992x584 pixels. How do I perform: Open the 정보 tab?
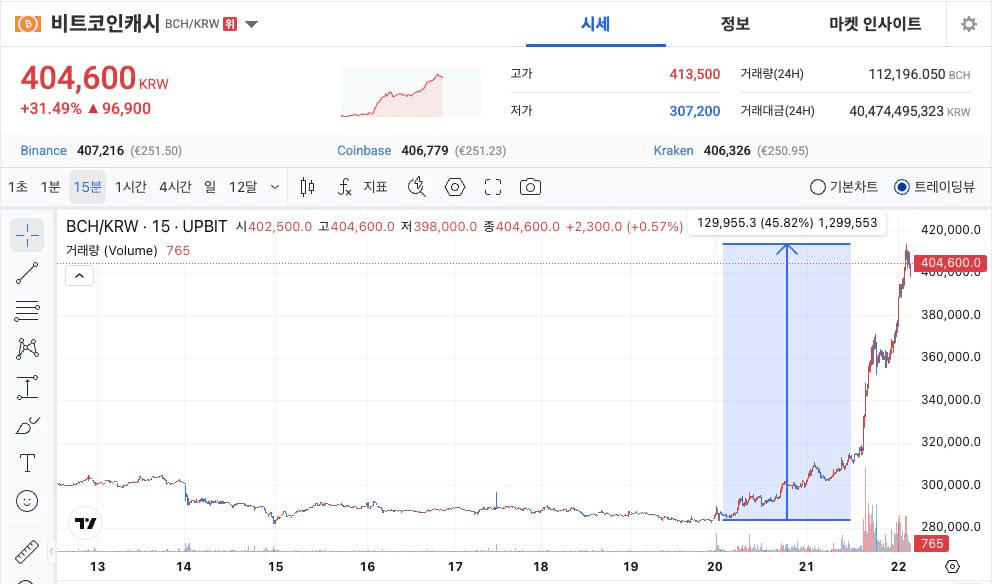[735, 24]
